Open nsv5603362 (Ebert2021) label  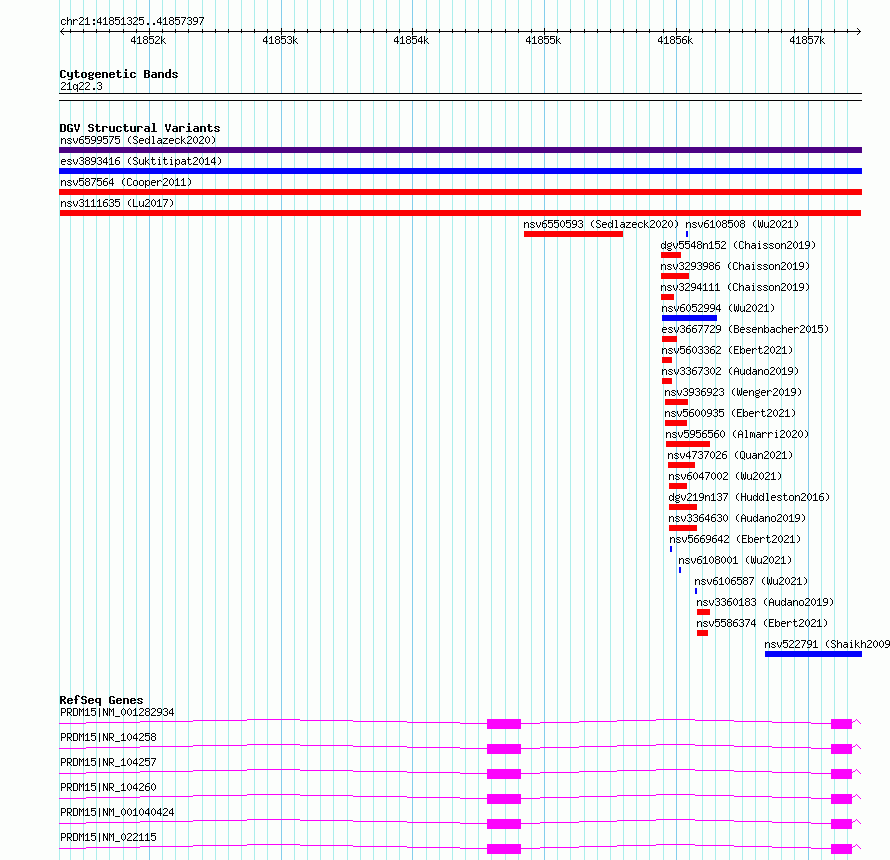727,350
